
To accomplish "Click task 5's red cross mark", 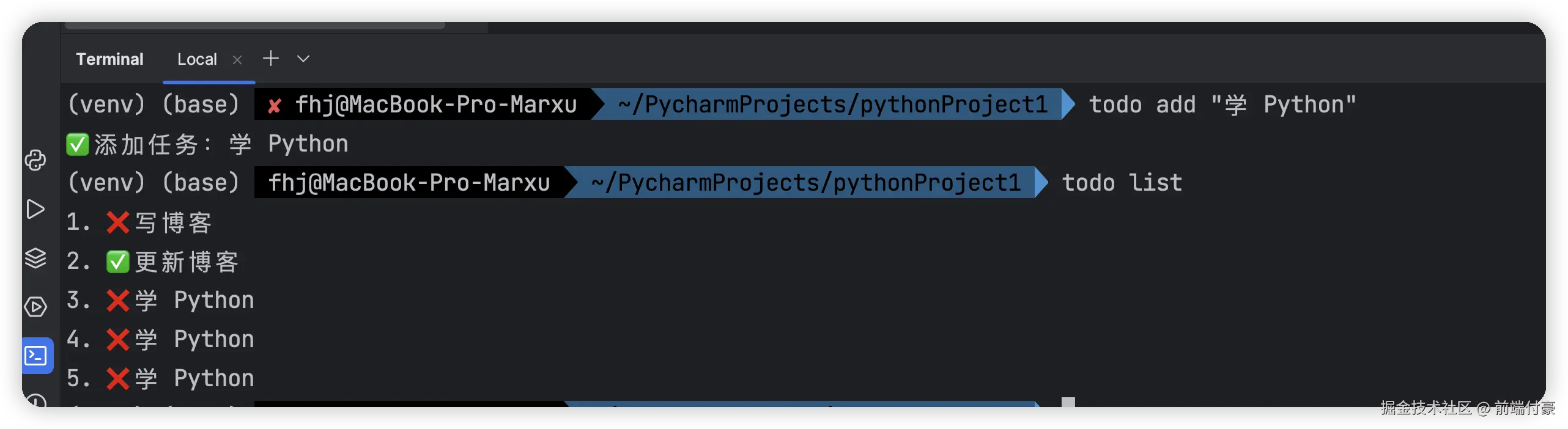I will pyautogui.click(x=117, y=379).
